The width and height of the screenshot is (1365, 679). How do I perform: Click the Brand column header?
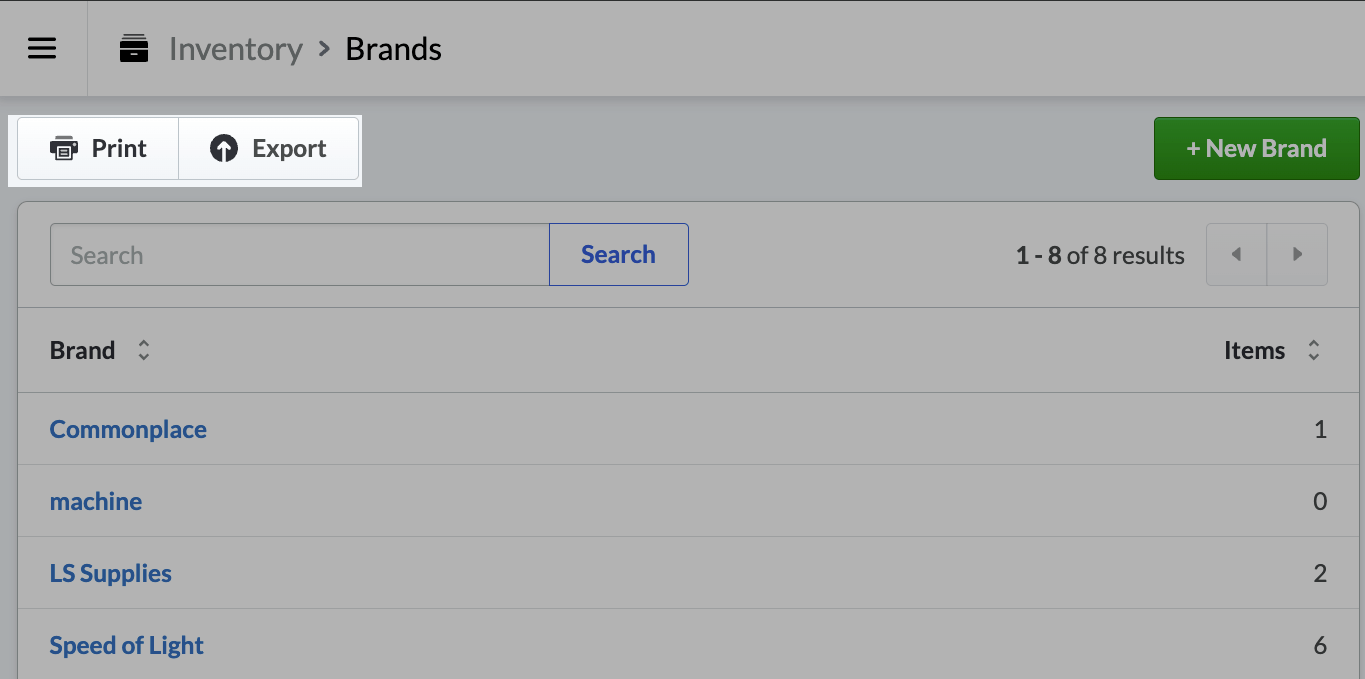coord(82,350)
